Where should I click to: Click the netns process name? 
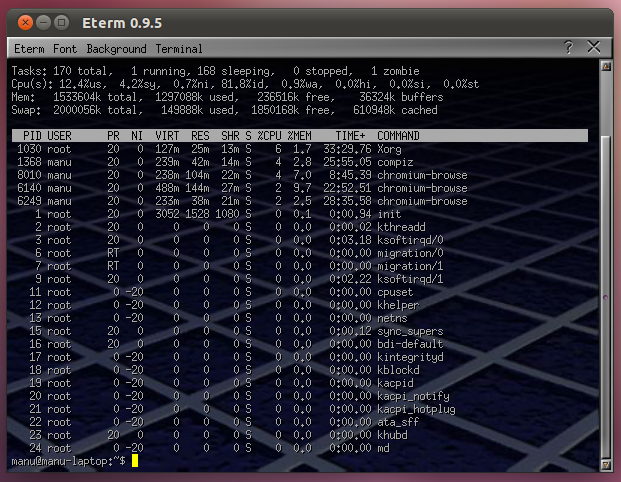click(x=392, y=318)
